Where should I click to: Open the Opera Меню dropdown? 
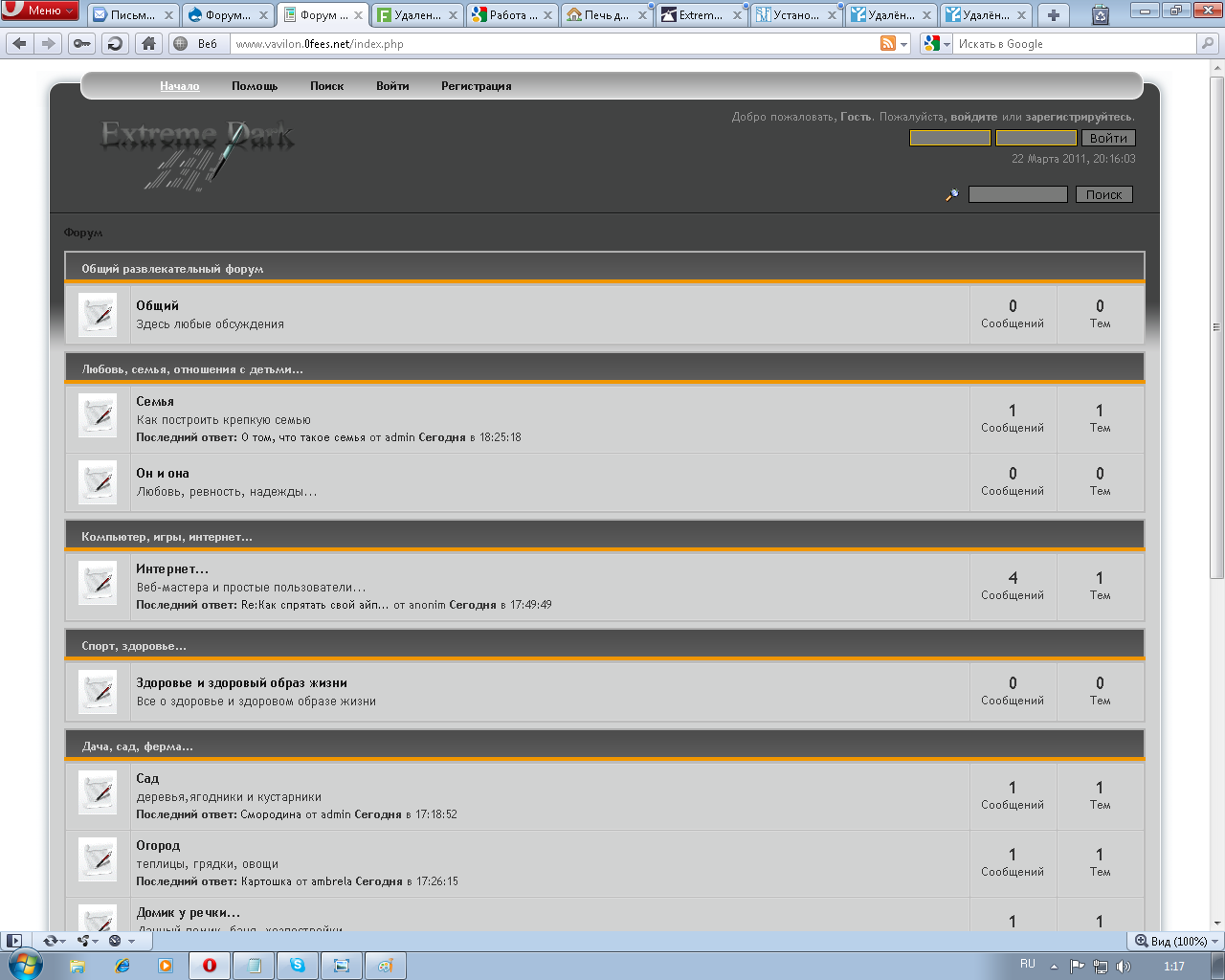(39, 11)
